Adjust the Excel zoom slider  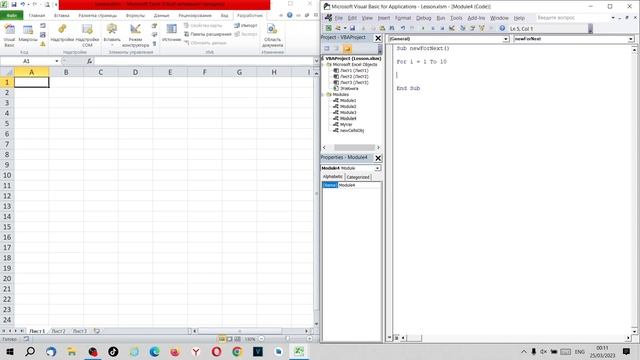coord(287,339)
